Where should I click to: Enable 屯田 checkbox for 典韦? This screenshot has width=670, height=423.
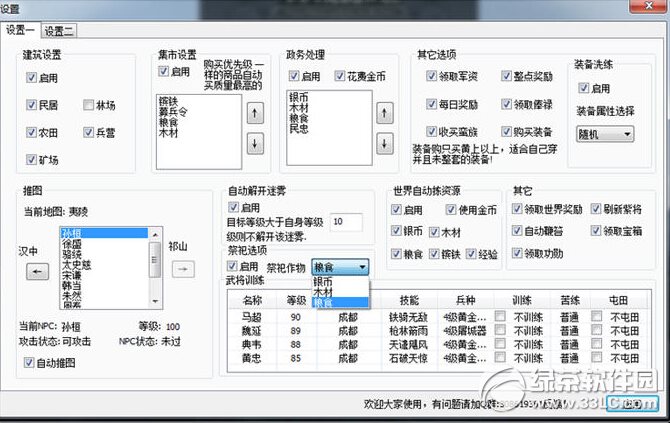(597, 344)
